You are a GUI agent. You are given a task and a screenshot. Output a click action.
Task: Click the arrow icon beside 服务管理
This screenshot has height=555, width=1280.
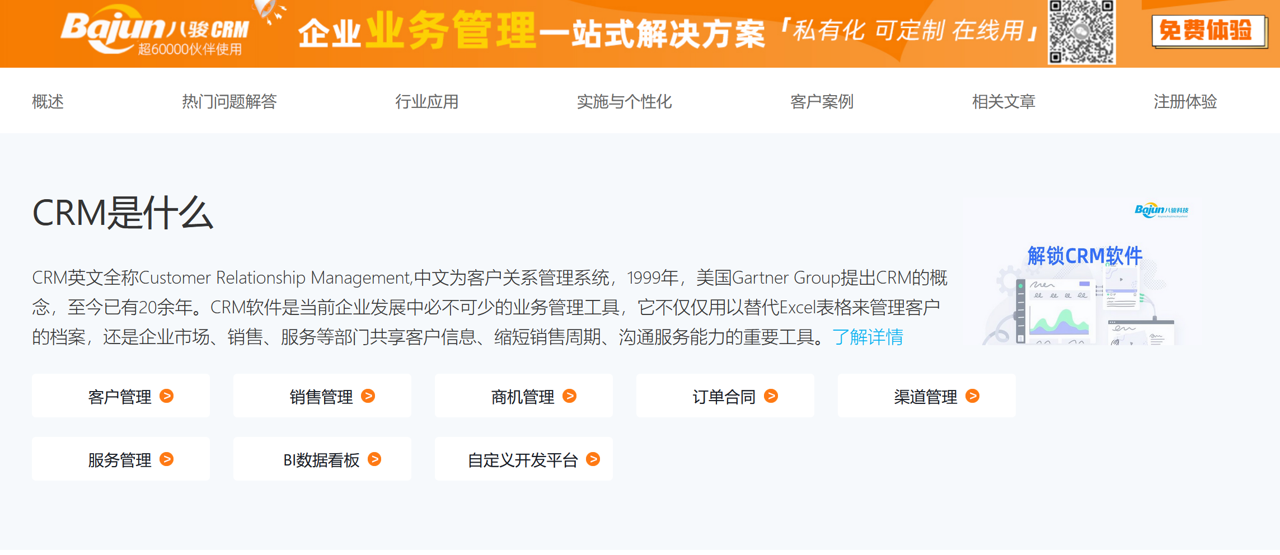click(x=167, y=459)
